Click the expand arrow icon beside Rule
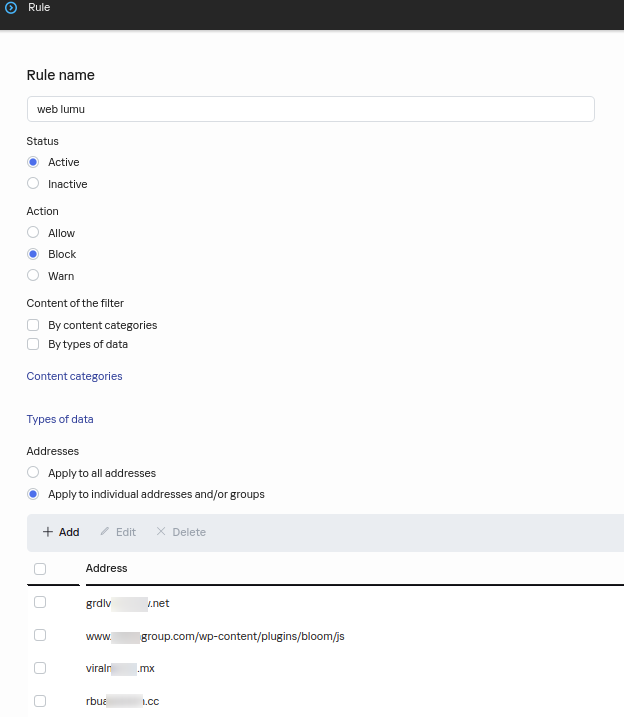 coord(11,8)
